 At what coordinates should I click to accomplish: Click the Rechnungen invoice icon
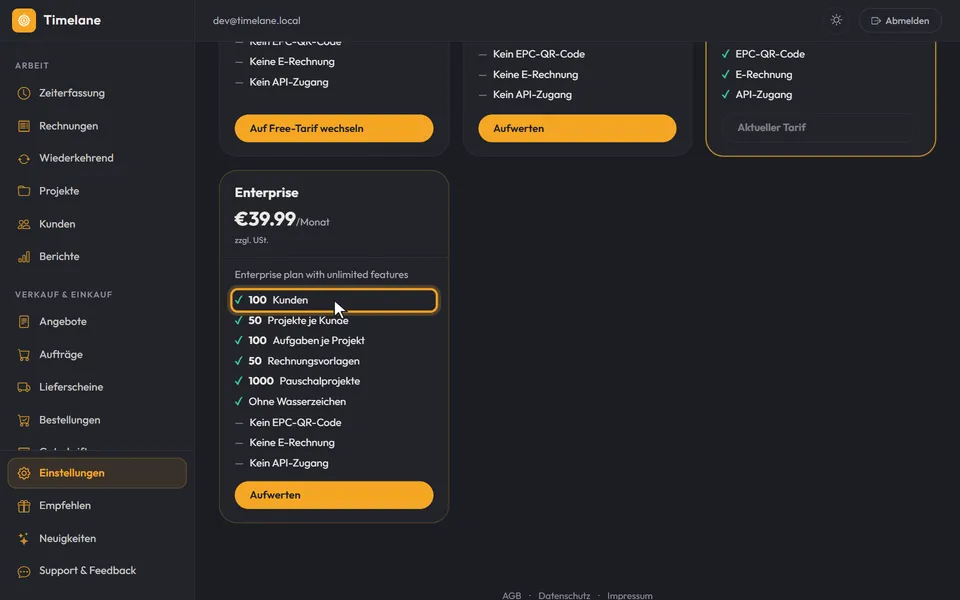[24, 126]
